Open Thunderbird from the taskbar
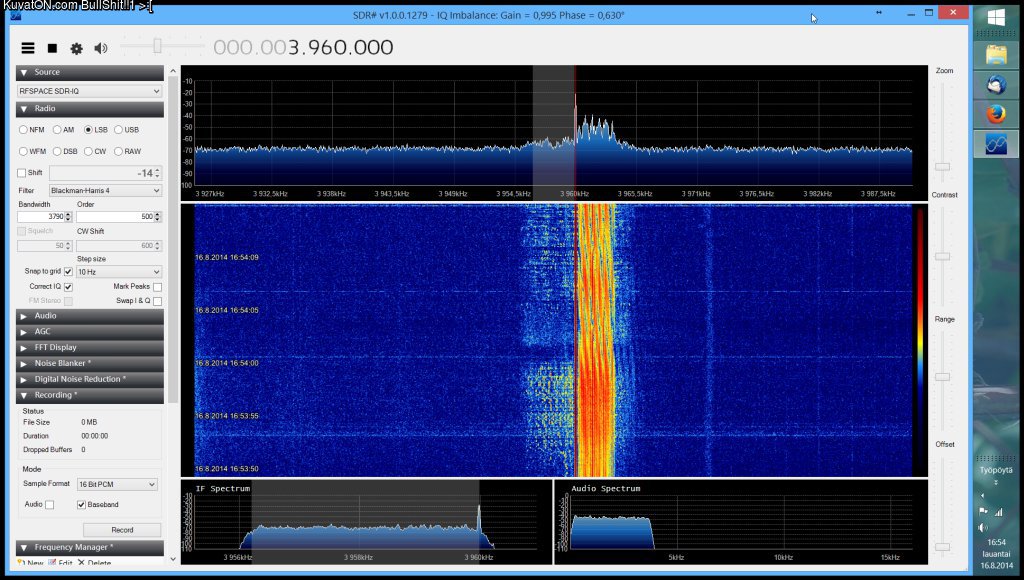1024x580 pixels. 996,84
